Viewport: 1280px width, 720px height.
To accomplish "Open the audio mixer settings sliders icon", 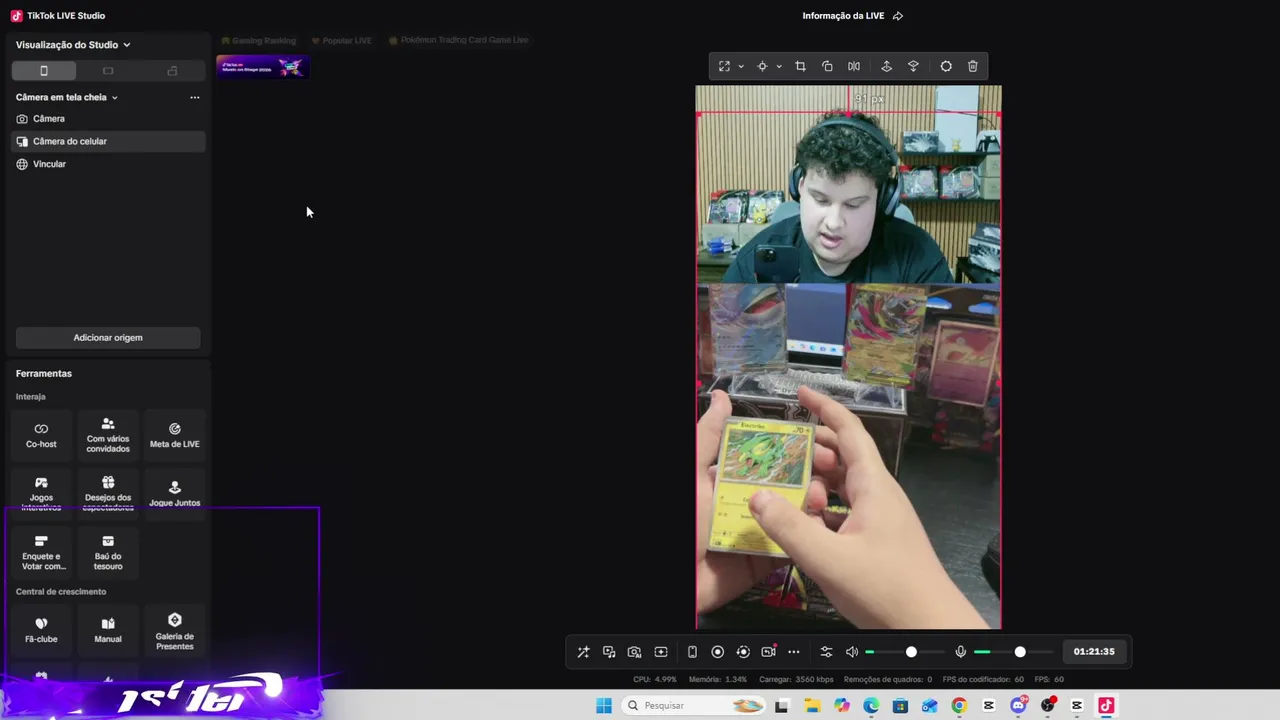I will point(826,652).
